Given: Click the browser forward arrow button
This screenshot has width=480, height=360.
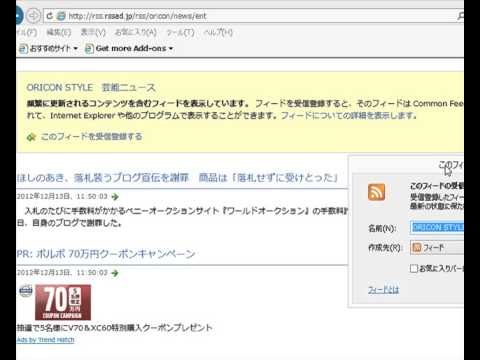Looking at the screenshot, I should click(33, 16).
